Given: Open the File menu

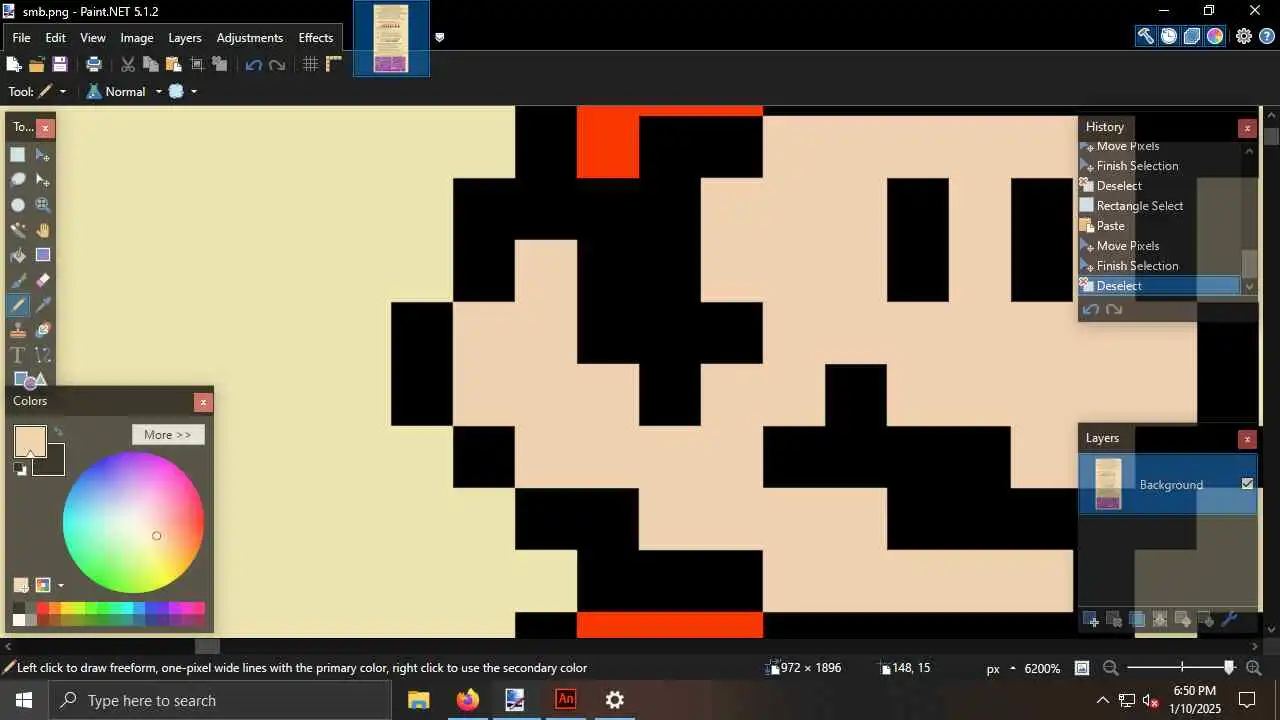Looking at the screenshot, I should (x=21, y=37).
